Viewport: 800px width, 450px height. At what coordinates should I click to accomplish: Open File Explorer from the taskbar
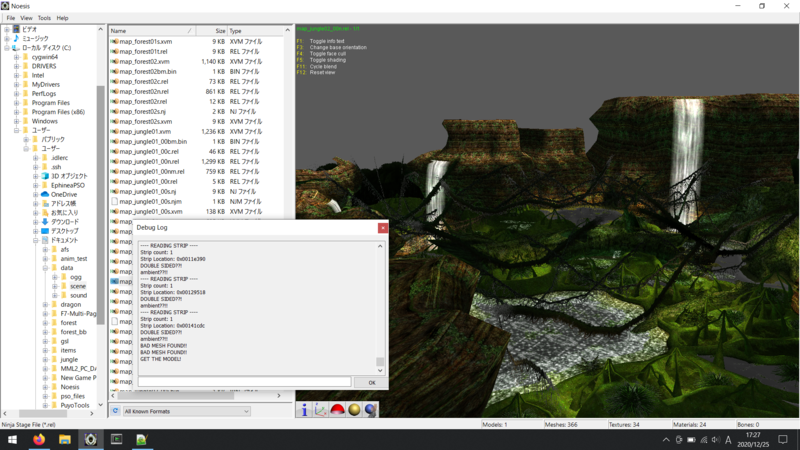[x=65, y=439]
